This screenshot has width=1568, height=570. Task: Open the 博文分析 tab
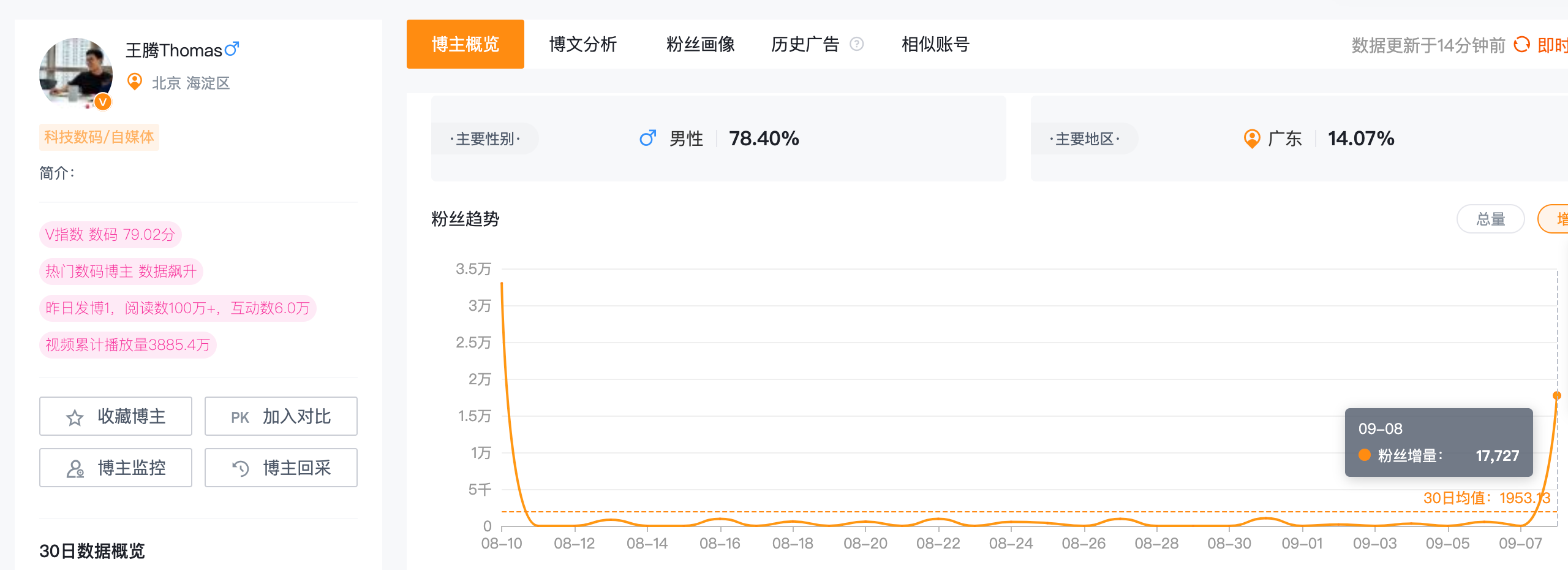tap(582, 44)
